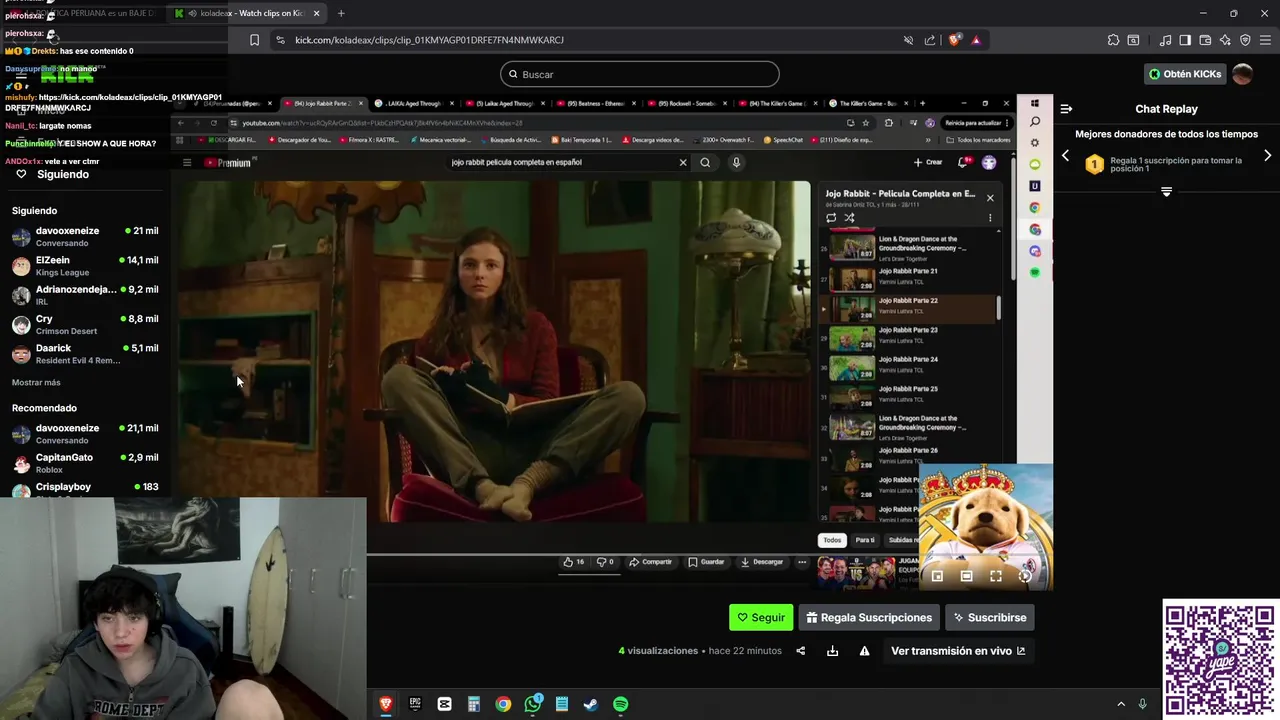
Task: Open the ElZeein channel in sidebar
Action: tap(85, 265)
